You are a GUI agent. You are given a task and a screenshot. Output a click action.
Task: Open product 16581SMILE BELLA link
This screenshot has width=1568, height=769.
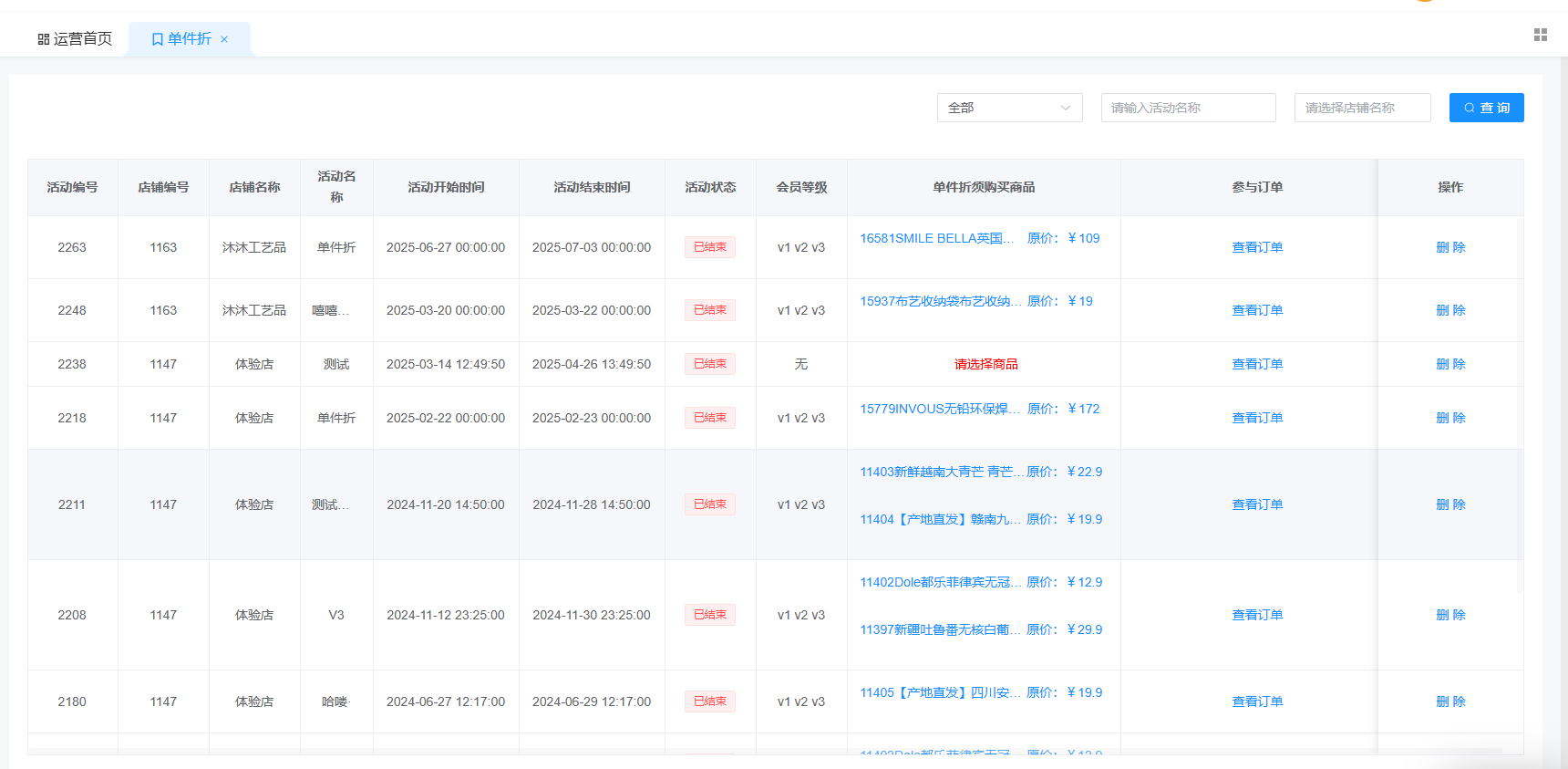(936, 238)
